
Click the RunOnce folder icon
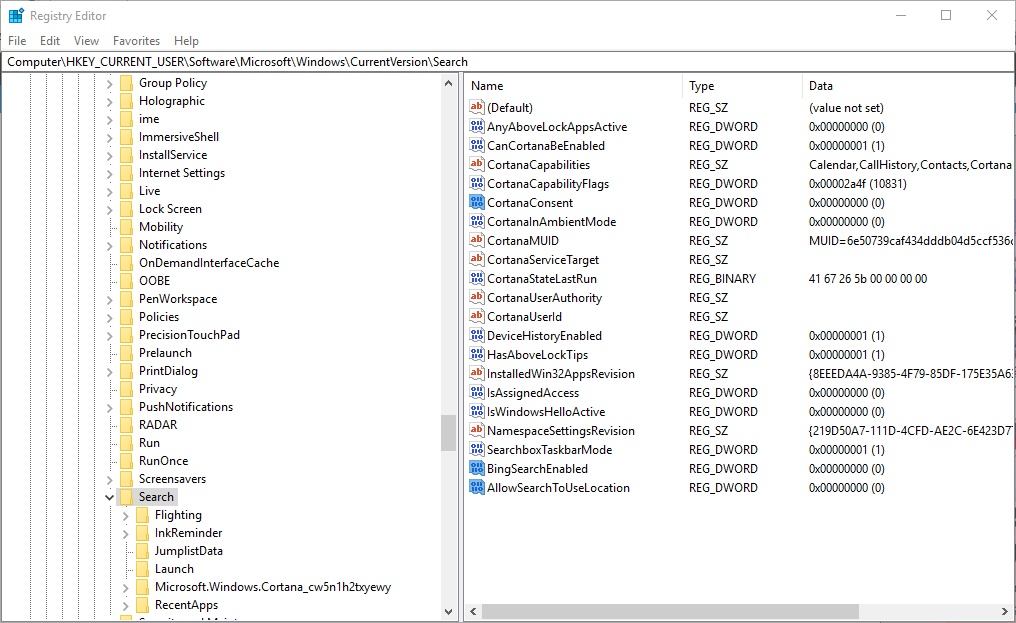[126, 461]
